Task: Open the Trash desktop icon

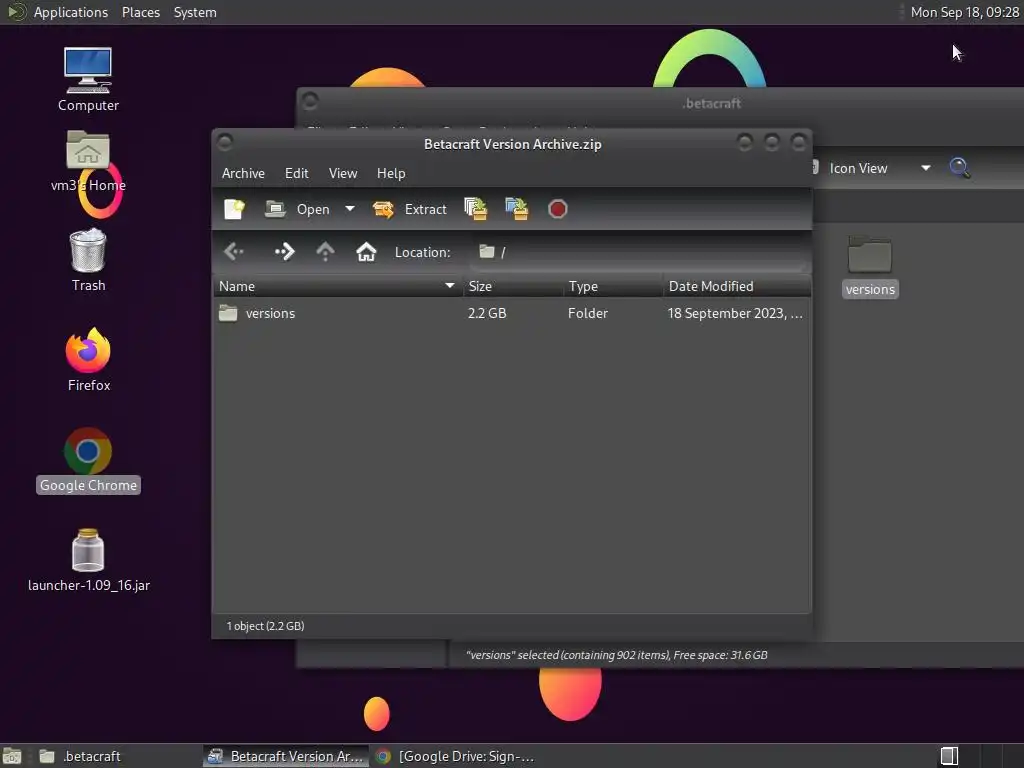Action: point(88,260)
